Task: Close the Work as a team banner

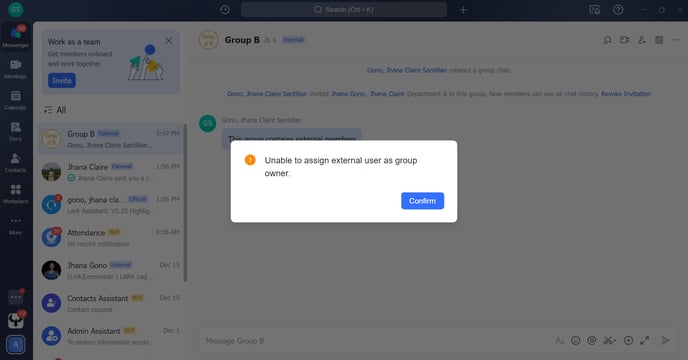Action: pos(168,41)
